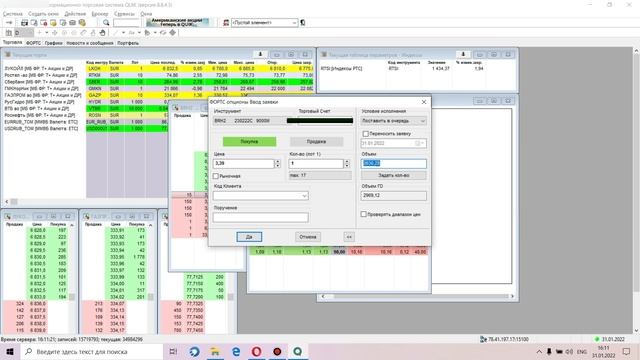
Task: Open the Opera browser from the taskbar
Action: pos(256,351)
